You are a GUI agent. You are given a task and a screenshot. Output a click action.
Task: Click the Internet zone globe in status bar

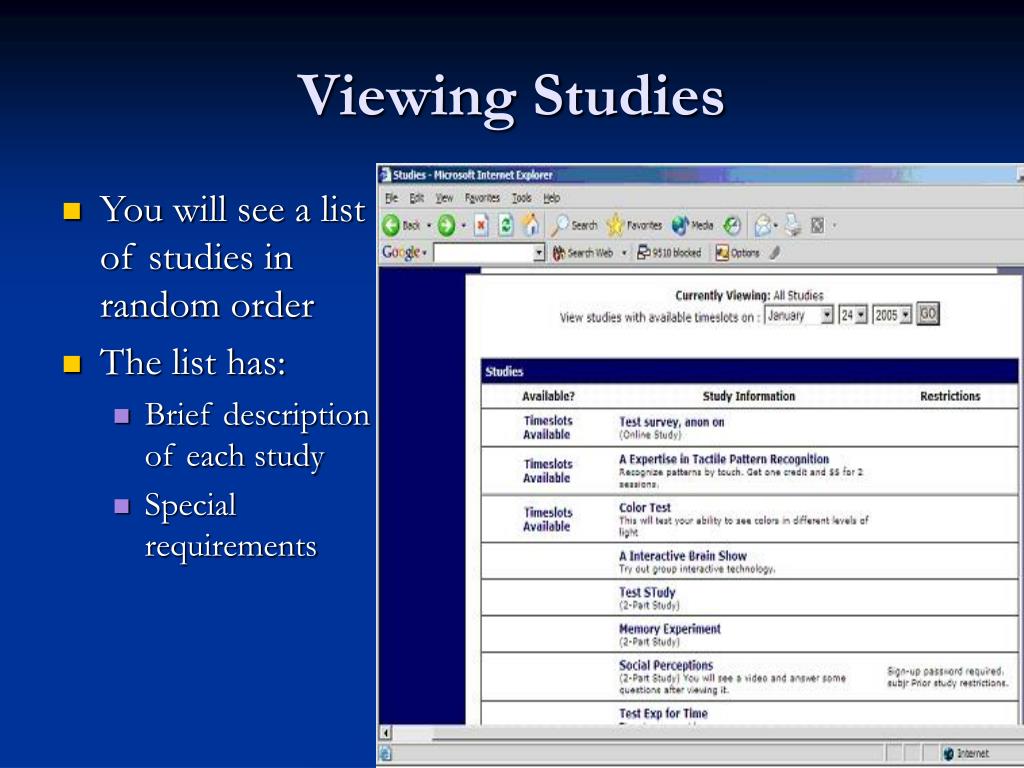949,754
